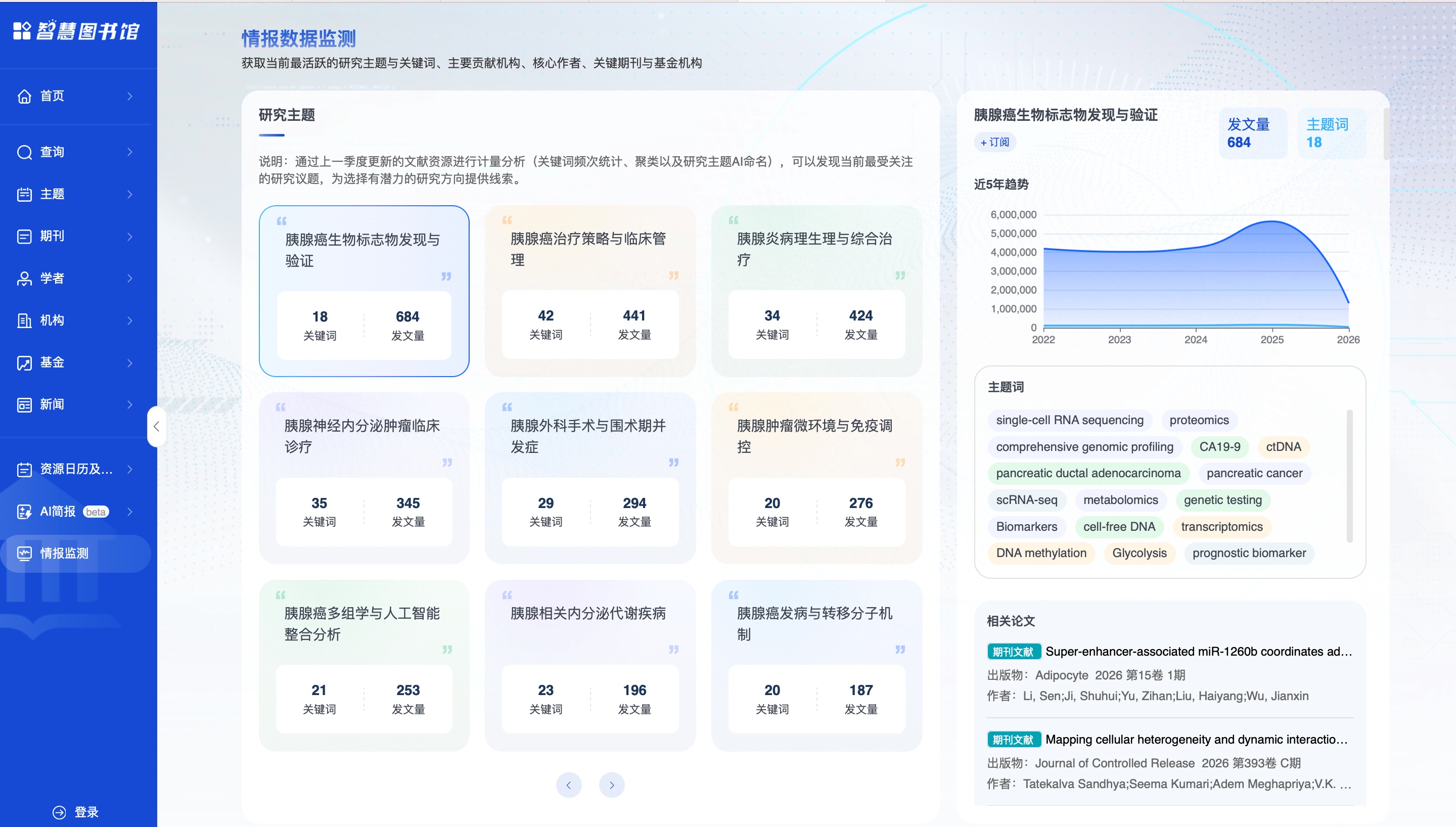The height and width of the screenshot is (827, 1456).
Task: Select topic card 胰腺神经内分泌肿瘤临床诊疗
Action: point(363,478)
